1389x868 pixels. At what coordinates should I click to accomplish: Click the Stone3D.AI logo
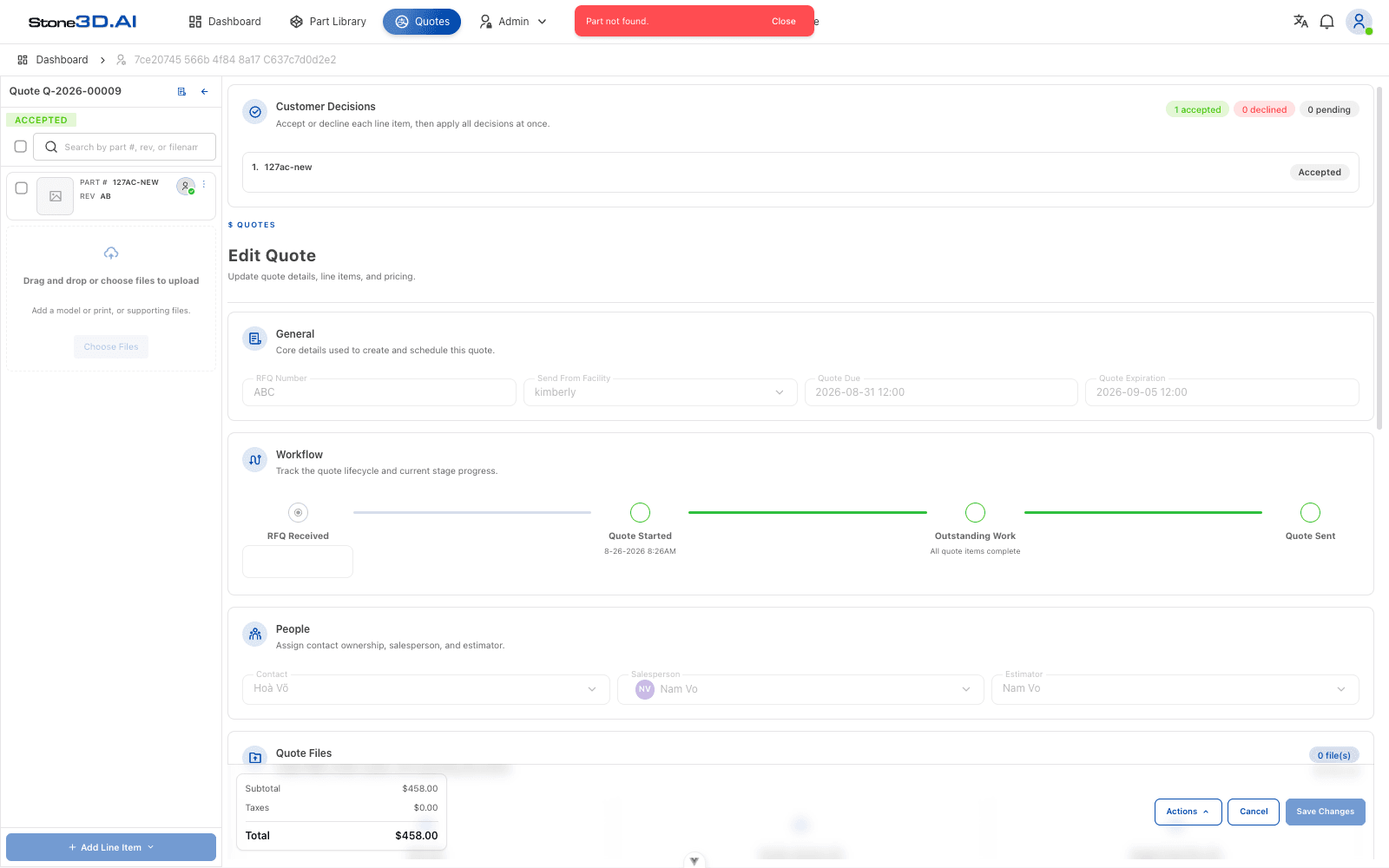point(82,22)
